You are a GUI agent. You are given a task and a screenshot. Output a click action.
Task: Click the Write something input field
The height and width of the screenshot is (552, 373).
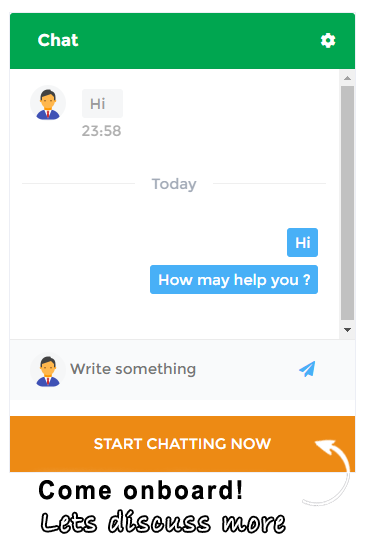click(x=179, y=369)
